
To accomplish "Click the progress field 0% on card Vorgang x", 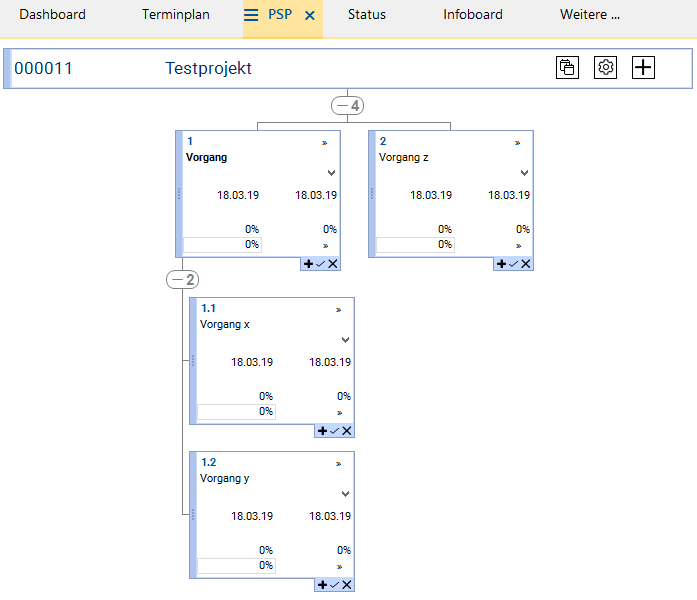I will pos(236,412).
